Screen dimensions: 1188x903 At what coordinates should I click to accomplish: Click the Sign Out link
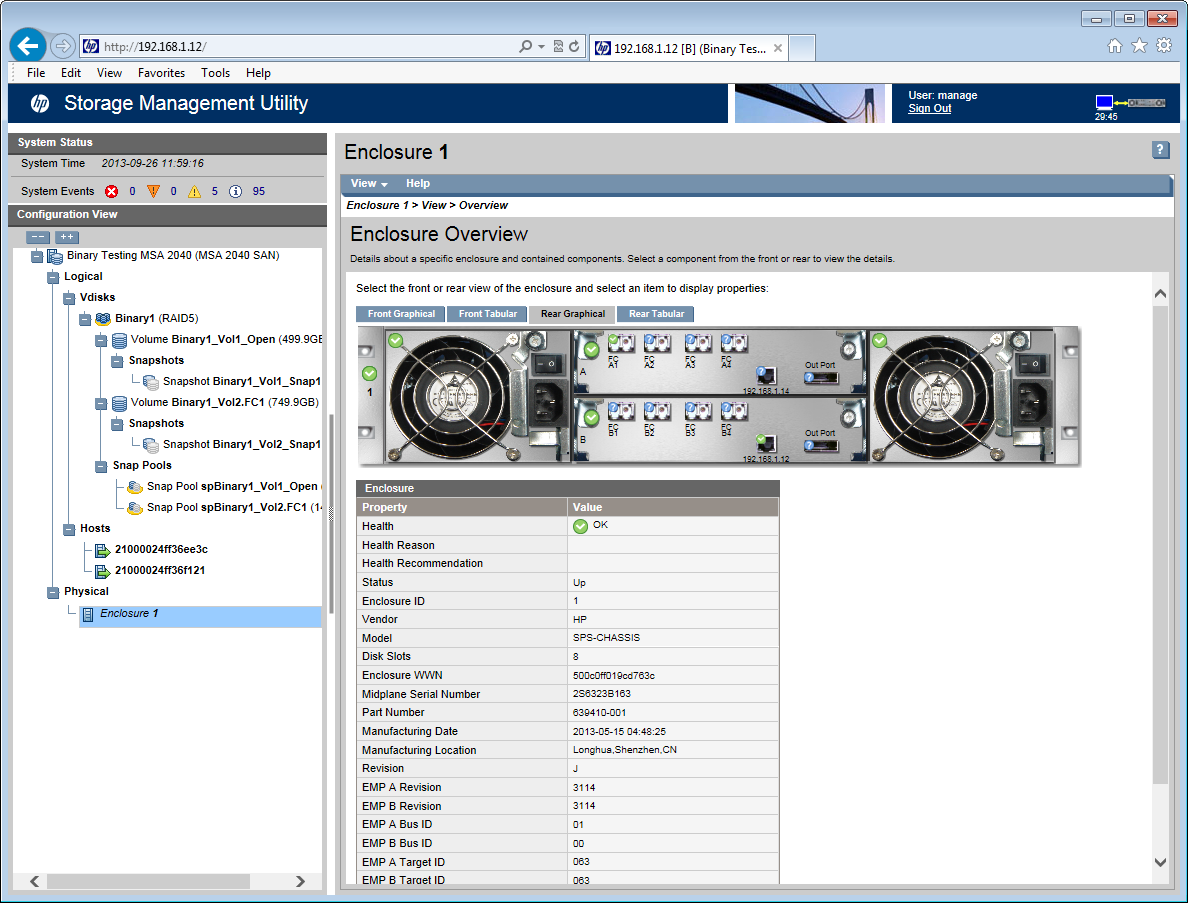coord(929,108)
